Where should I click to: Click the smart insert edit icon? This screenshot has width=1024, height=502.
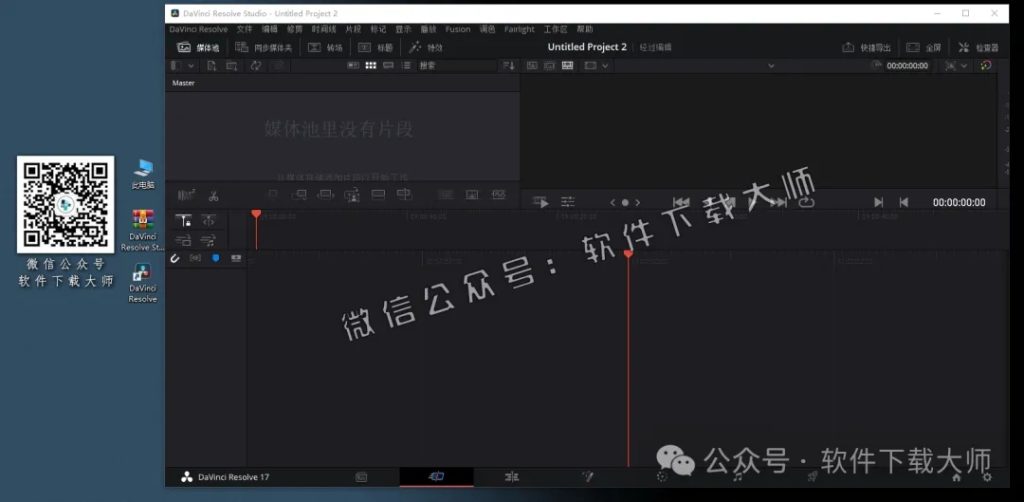(x=273, y=195)
